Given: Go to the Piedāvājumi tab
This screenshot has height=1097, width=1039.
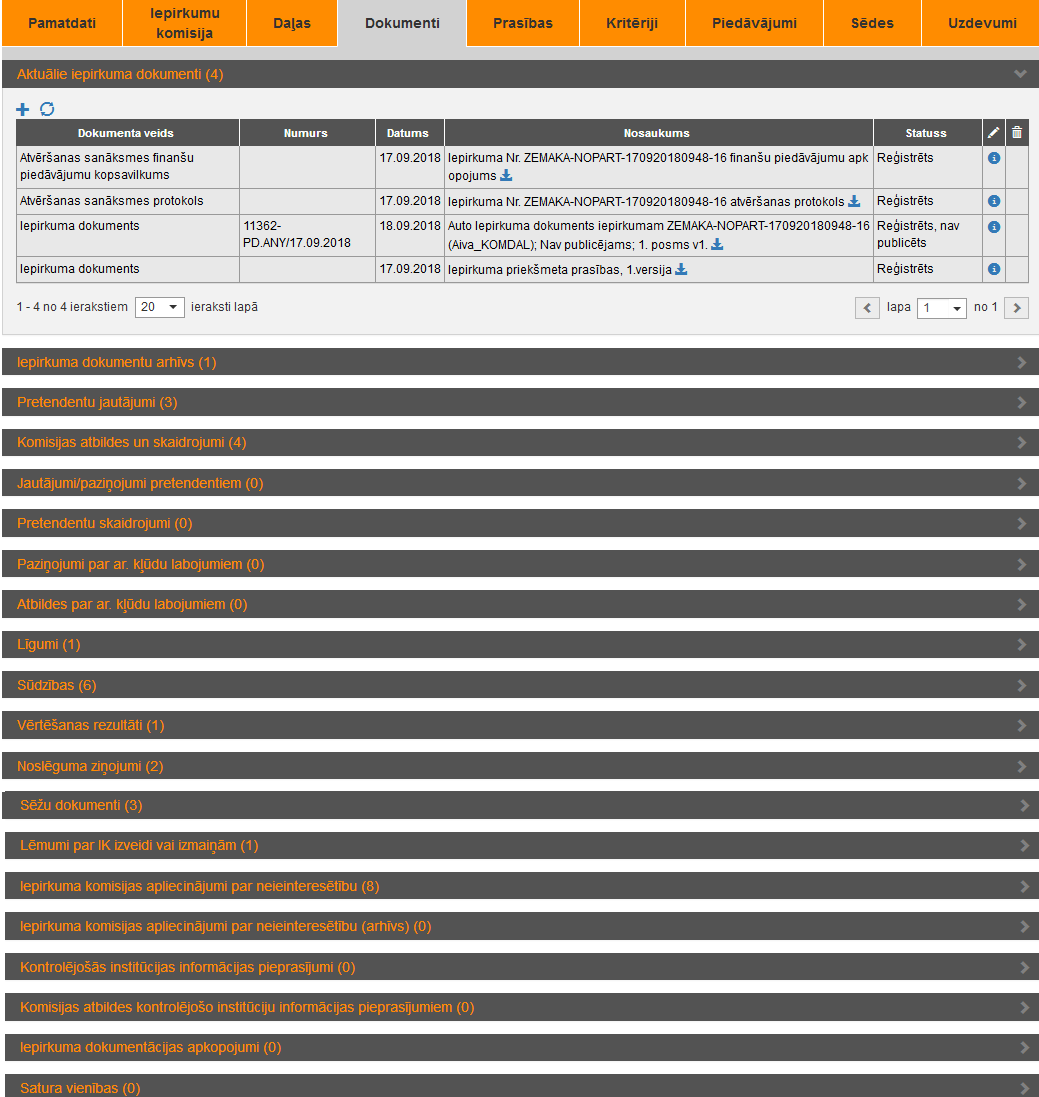Looking at the screenshot, I should pyautogui.click(x=754, y=23).
